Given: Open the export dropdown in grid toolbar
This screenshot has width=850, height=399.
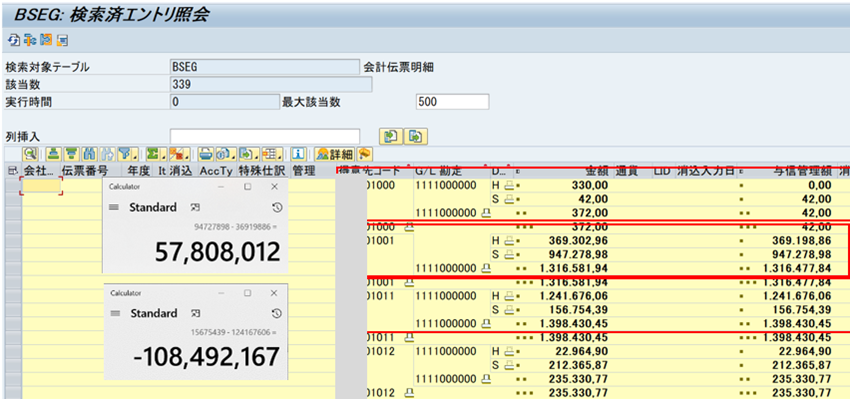Looking at the screenshot, I should [x=249, y=154].
